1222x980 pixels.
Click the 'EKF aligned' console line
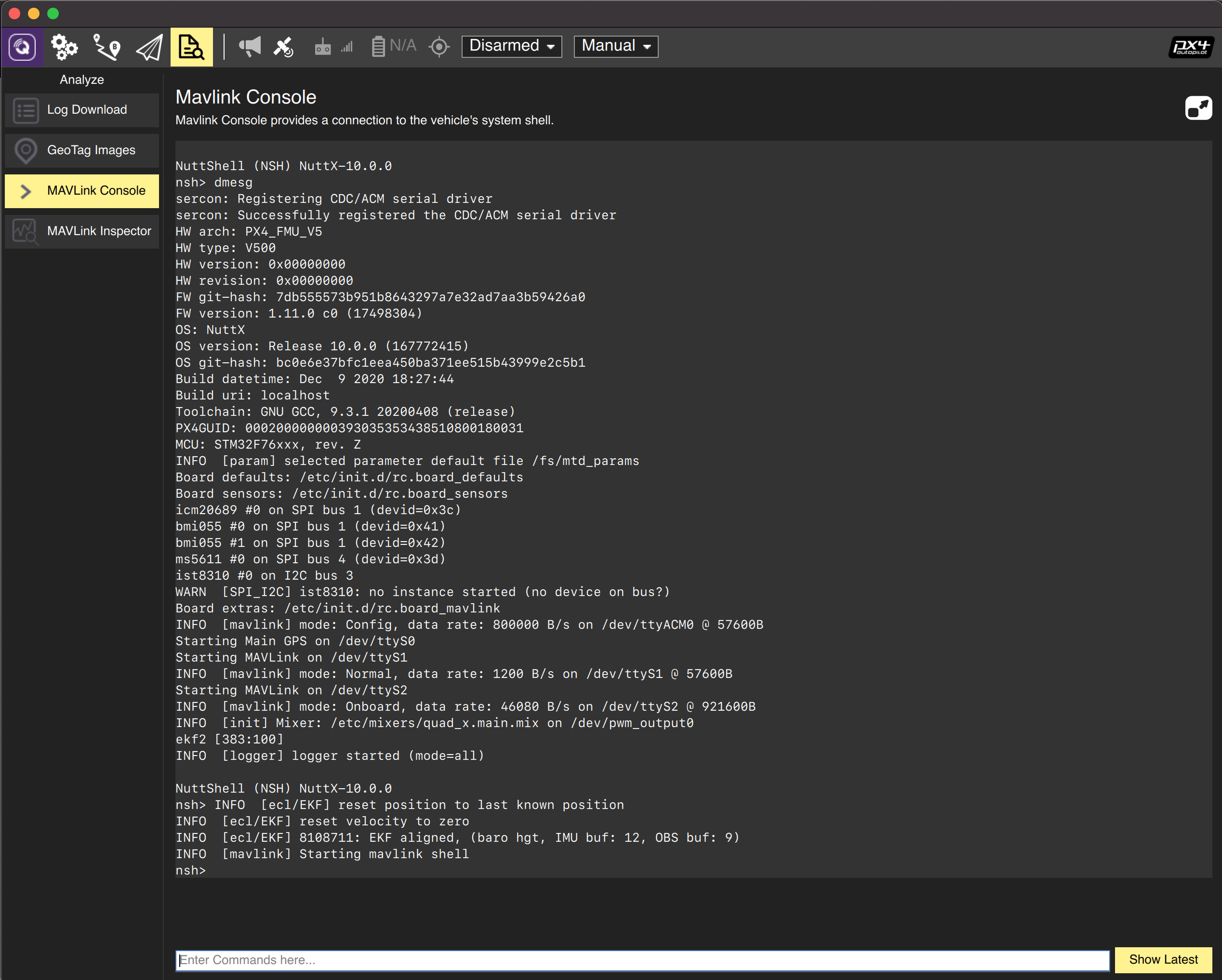click(457, 838)
